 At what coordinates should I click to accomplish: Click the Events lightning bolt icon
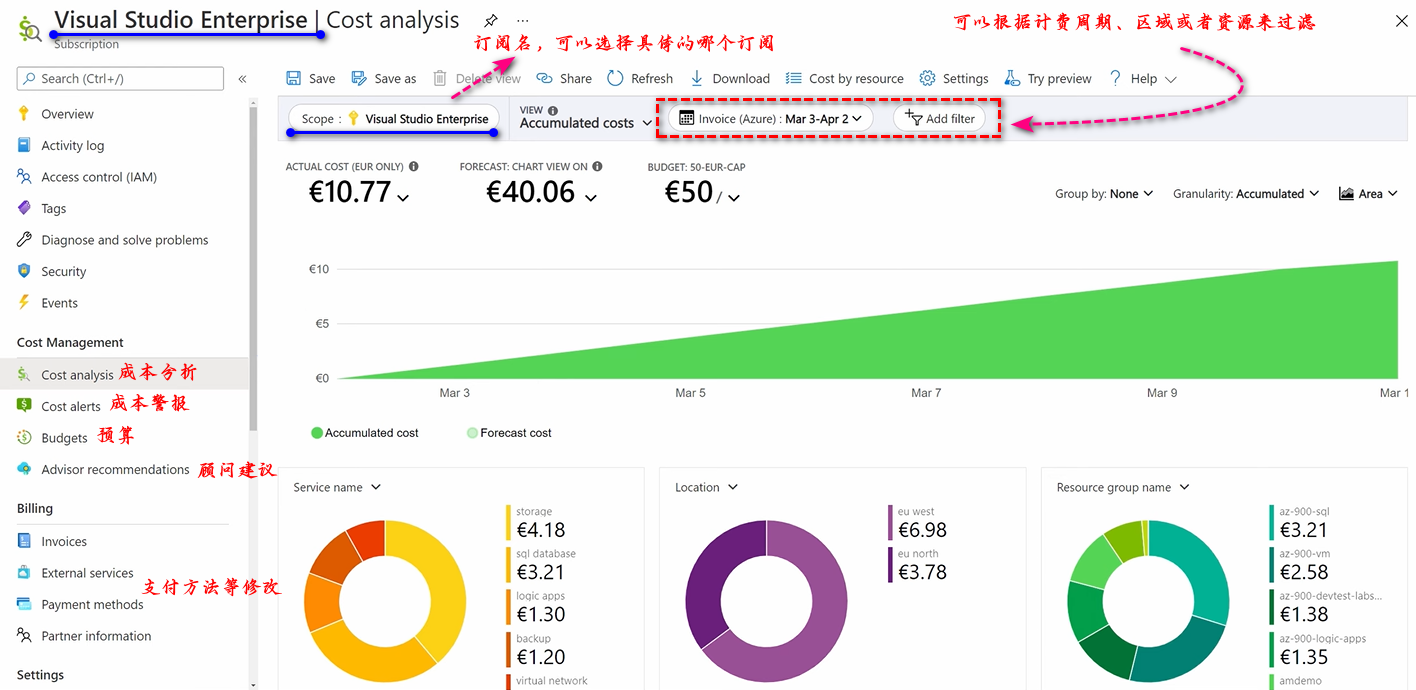coord(24,302)
